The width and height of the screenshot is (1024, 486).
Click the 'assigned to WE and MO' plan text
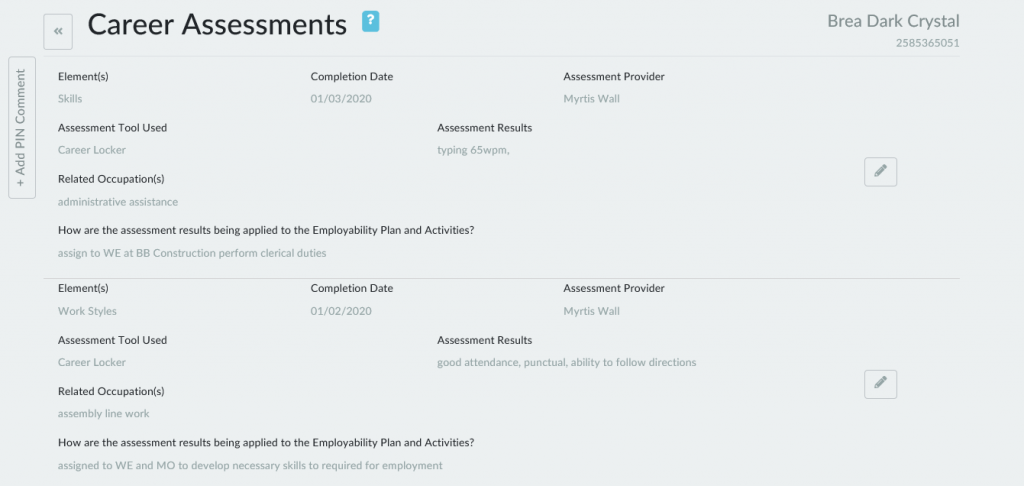pos(250,465)
